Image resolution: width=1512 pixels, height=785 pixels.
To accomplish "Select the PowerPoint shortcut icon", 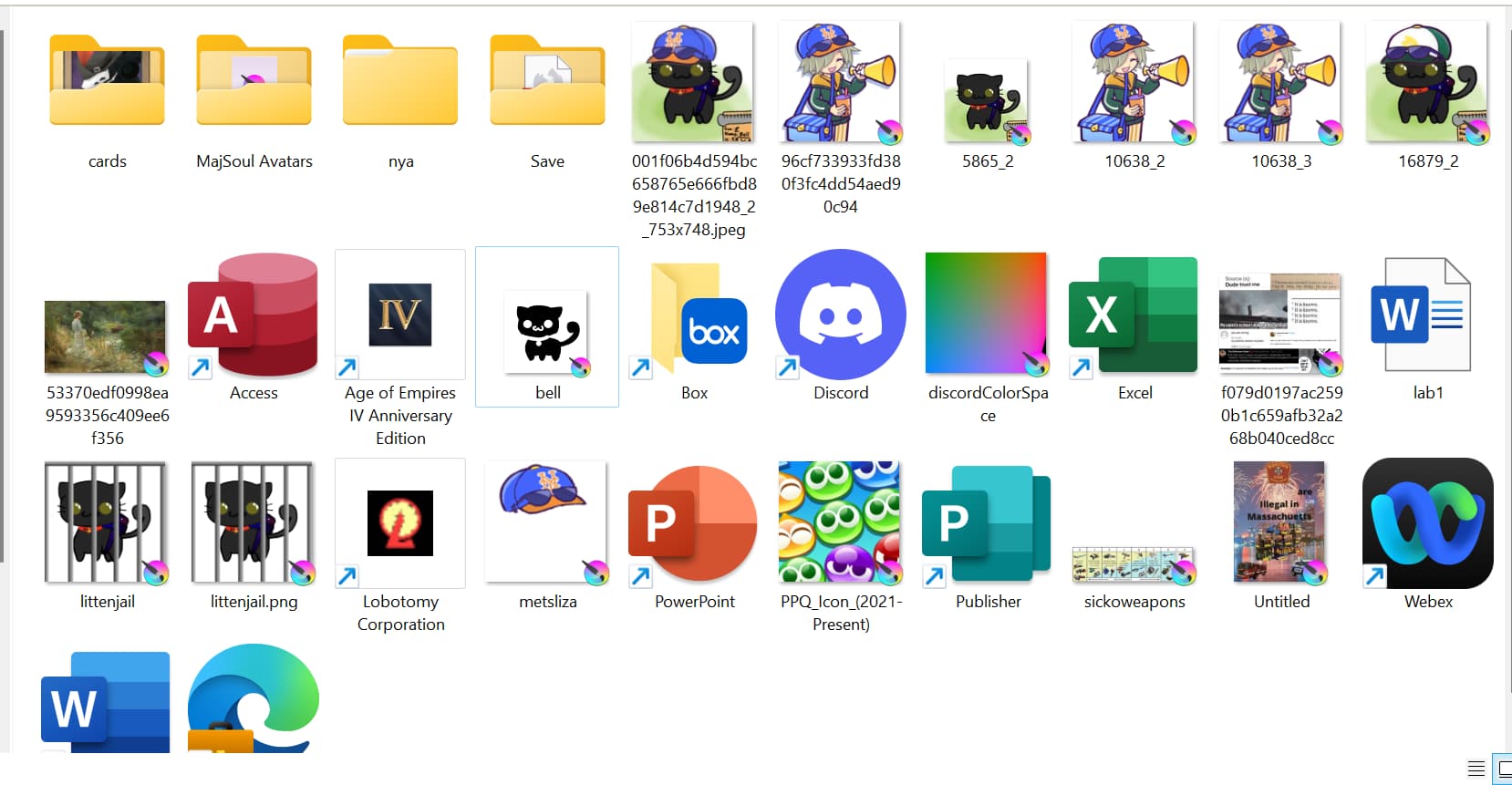I will click(x=694, y=525).
